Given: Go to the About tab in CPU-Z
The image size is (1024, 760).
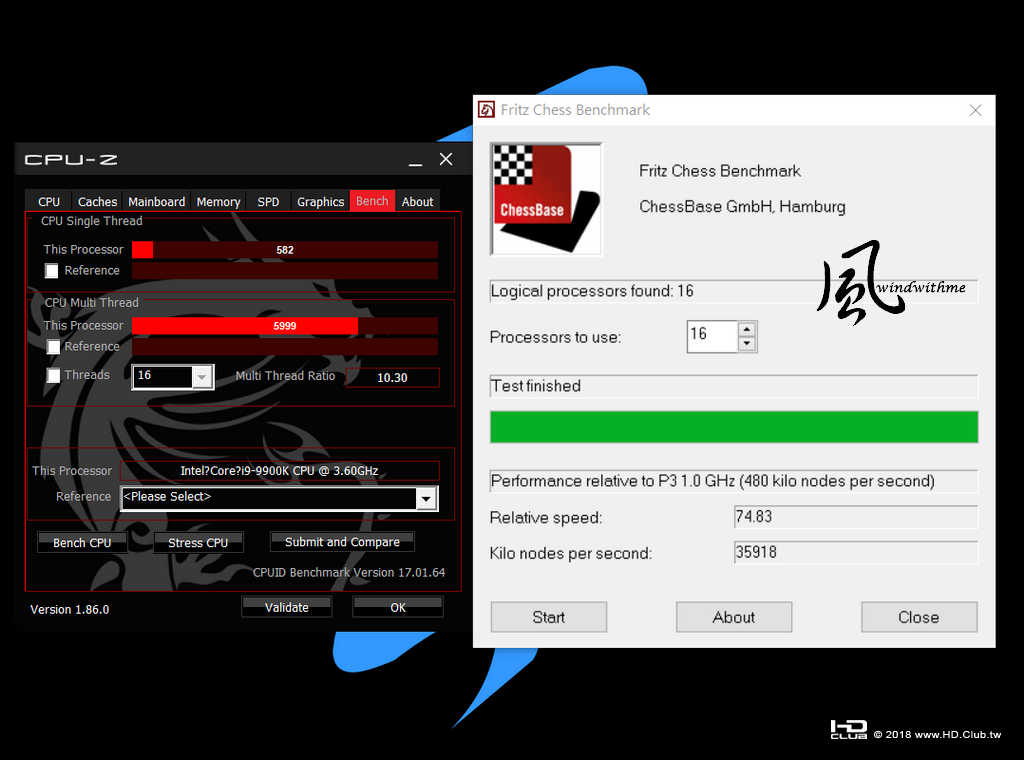Looking at the screenshot, I should tap(417, 202).
